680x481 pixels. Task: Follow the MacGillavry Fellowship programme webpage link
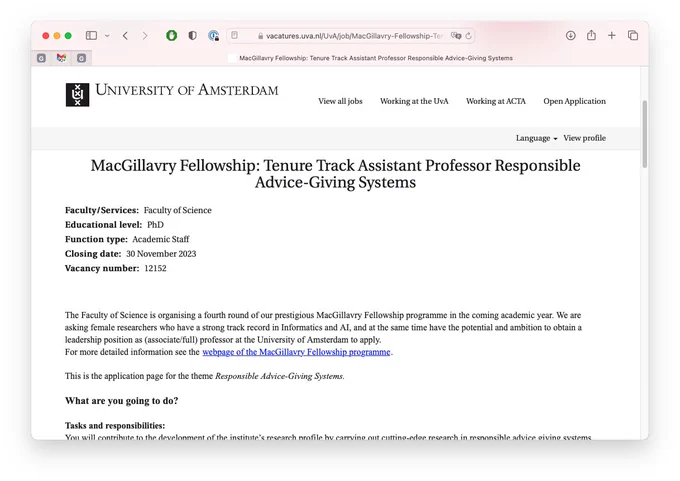296,352
